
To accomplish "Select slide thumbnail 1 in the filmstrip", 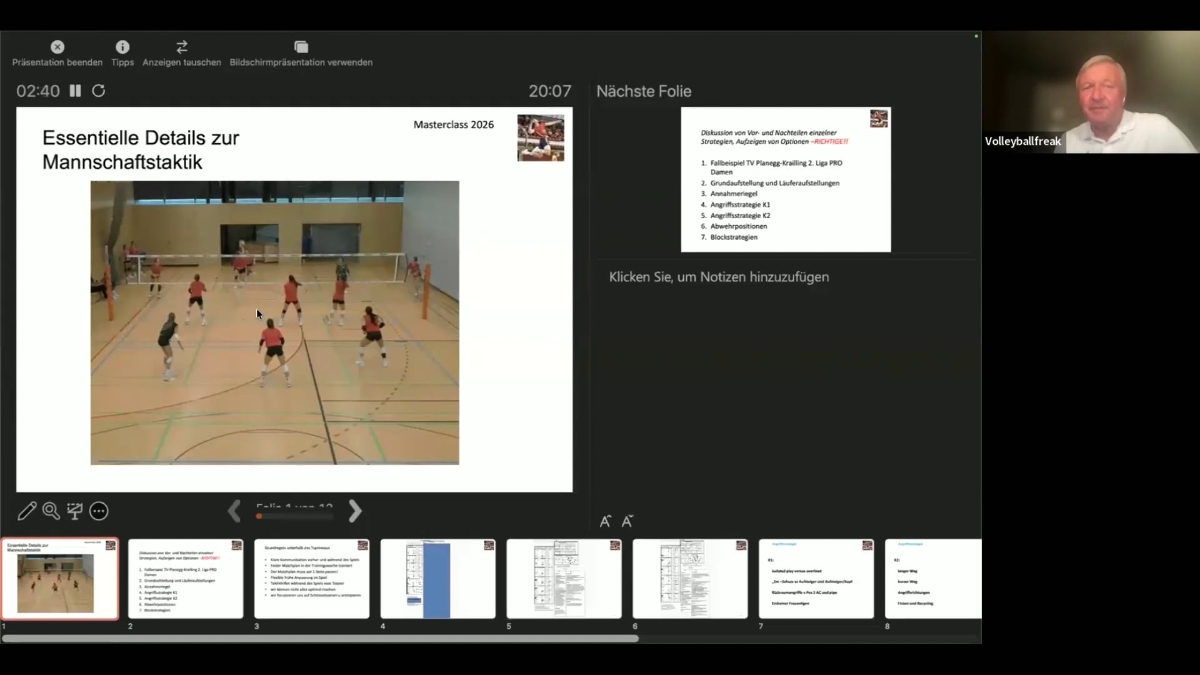I will coord(60,579).
